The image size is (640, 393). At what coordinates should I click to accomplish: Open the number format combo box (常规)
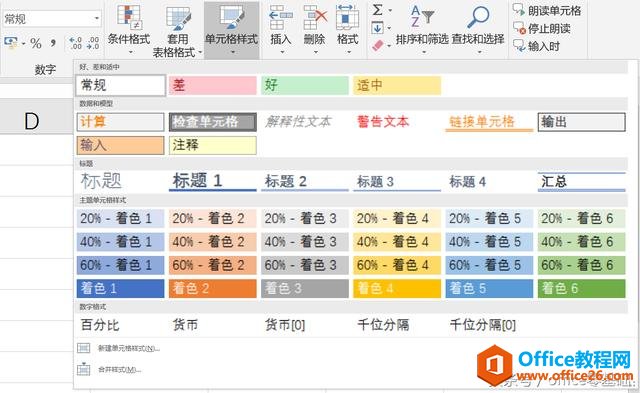(51, 18)
